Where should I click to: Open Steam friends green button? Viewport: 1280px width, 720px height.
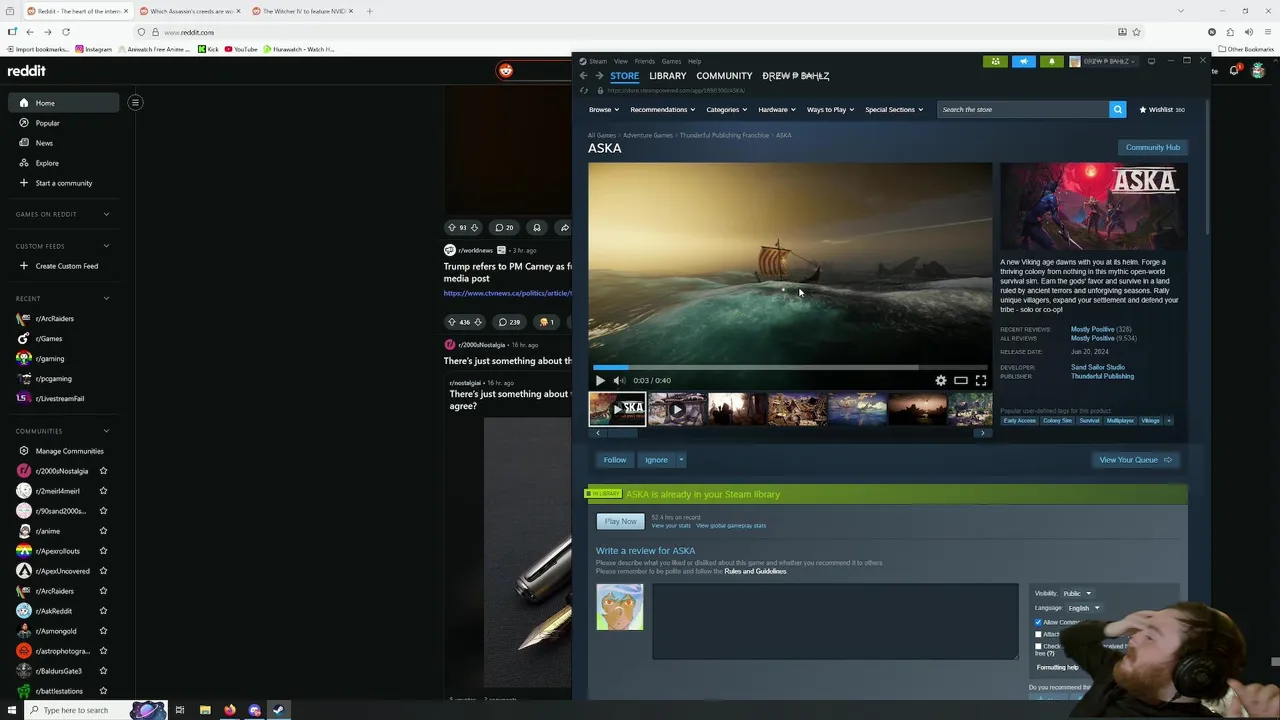[995, 61]
